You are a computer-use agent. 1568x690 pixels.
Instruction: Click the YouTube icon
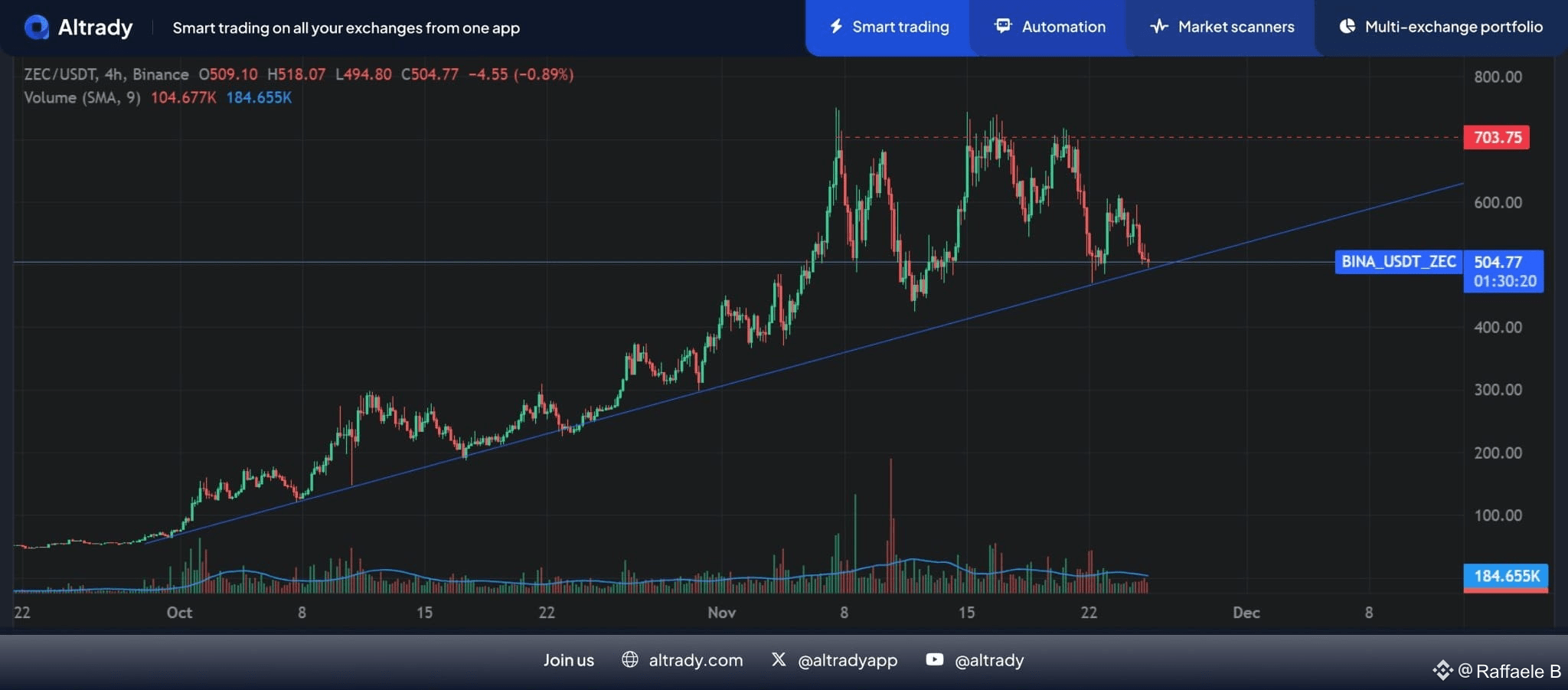[934, 659]
